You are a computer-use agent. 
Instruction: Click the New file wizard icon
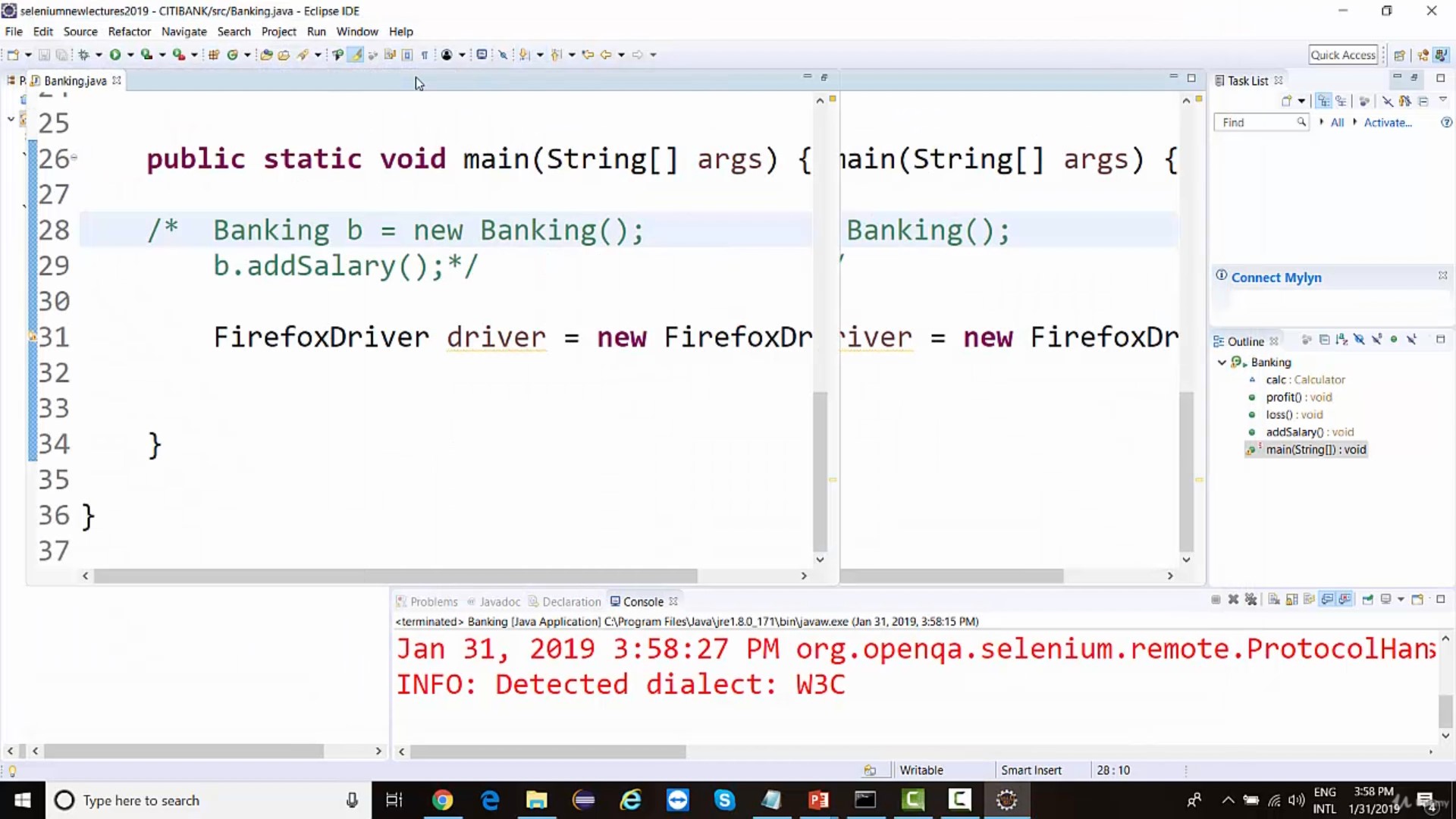13,55
